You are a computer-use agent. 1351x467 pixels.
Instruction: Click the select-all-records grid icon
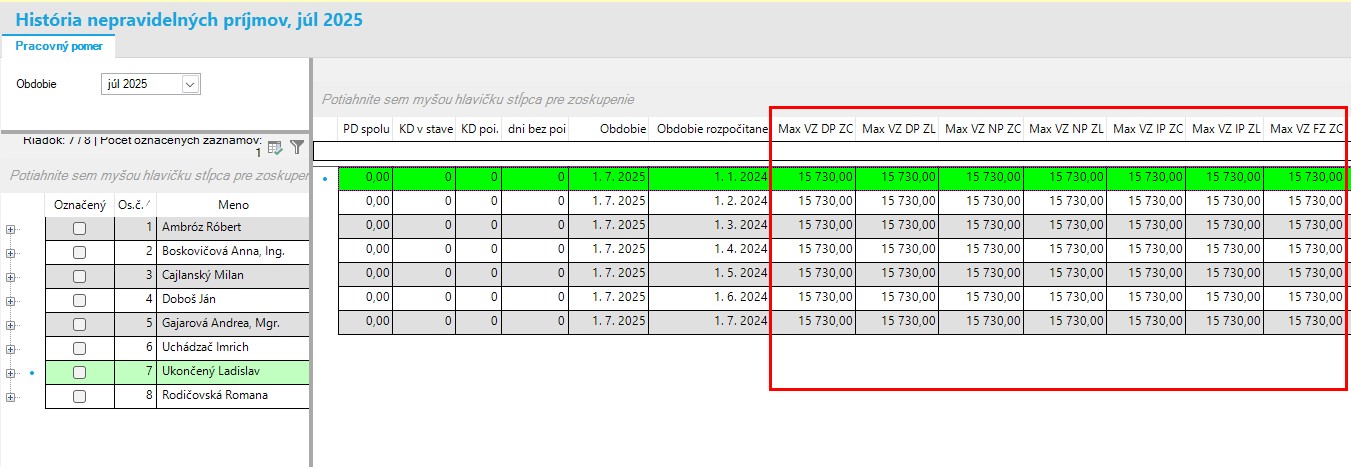[276, 148]
